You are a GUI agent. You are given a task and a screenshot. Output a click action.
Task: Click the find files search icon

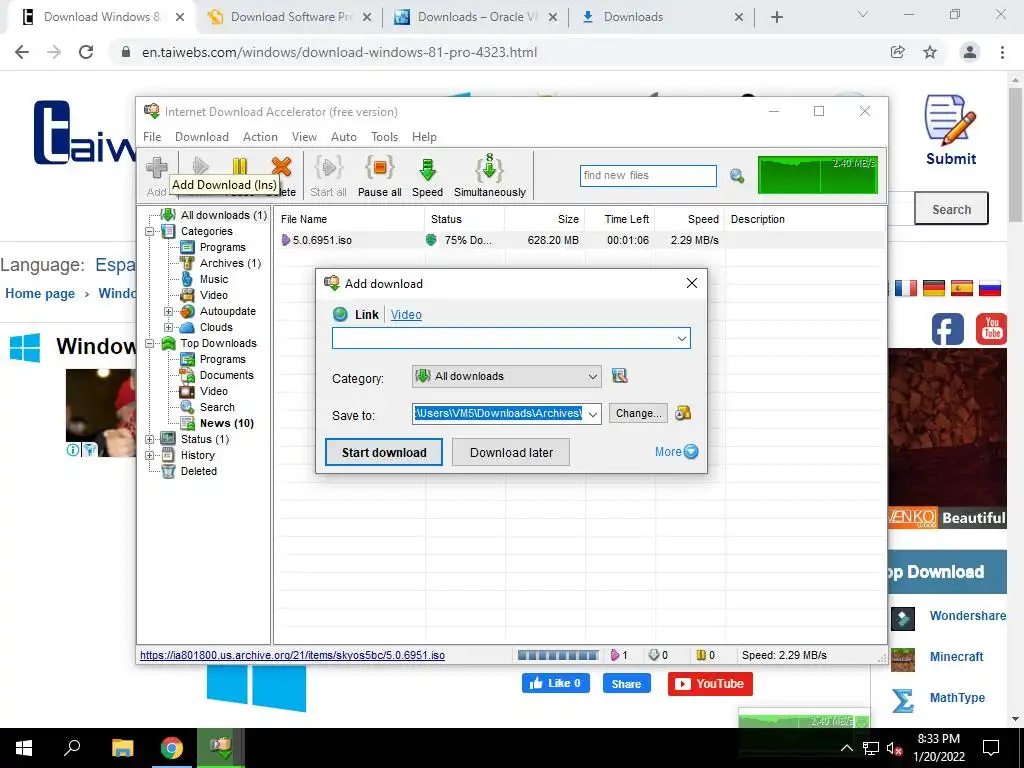click(x=737, y=176)
